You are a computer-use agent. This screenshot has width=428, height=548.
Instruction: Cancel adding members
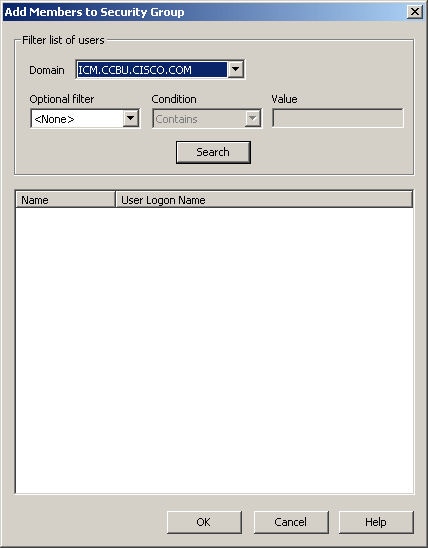(291, 522)
